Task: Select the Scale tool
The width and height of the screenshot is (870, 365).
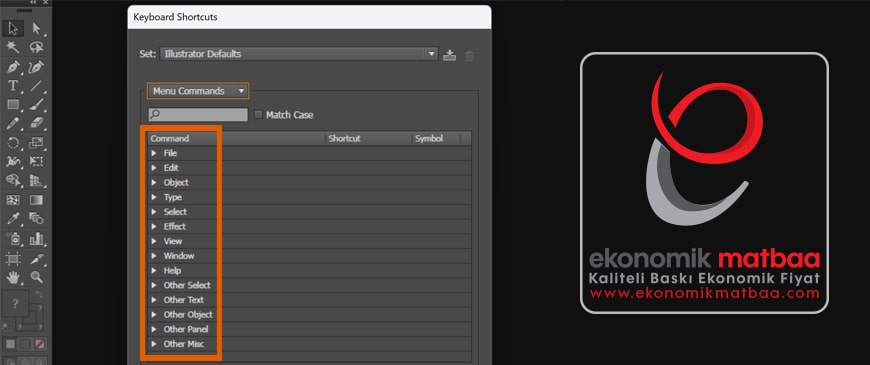Action: pos(37,143)
